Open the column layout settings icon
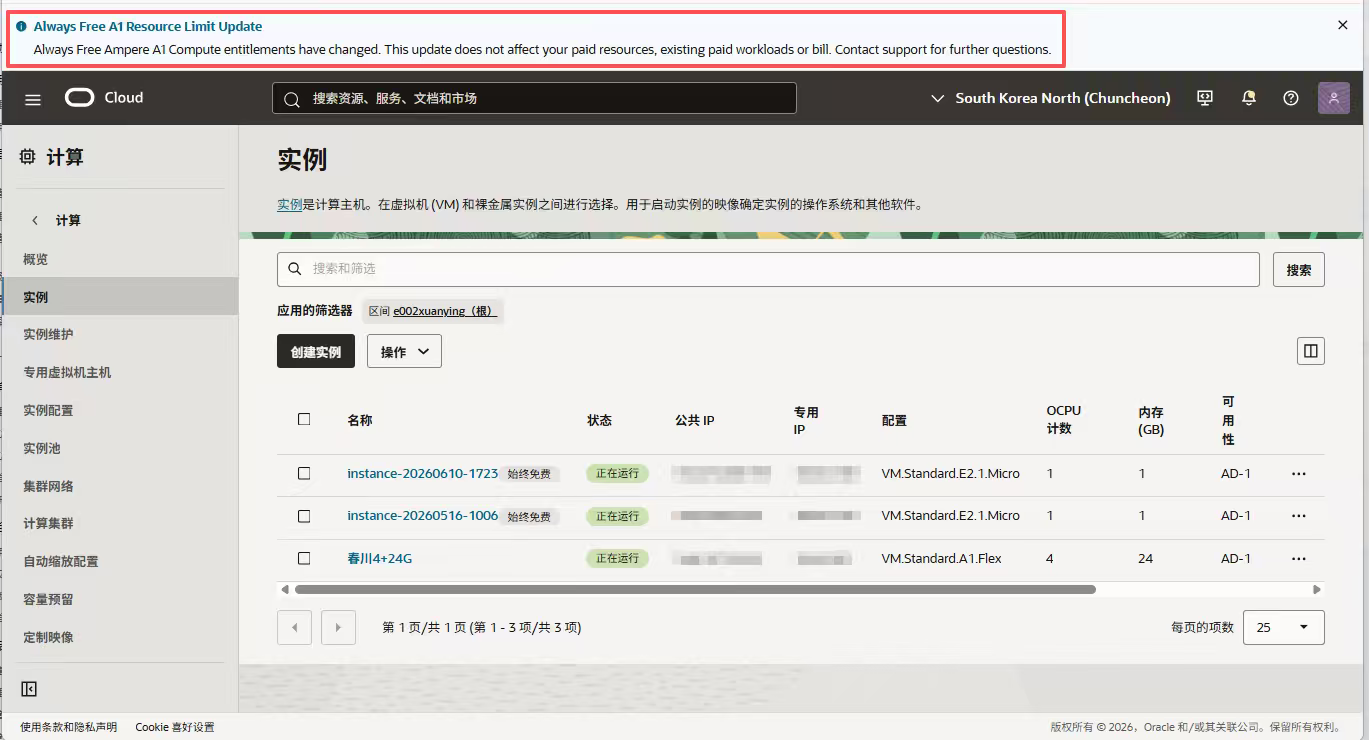 pyautogui.click(x=1310, y=351)
